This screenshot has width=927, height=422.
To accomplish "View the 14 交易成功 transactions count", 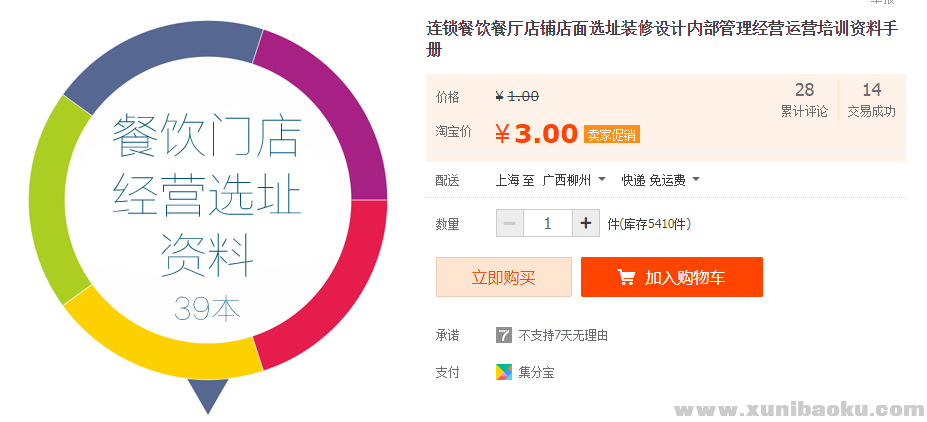I will coord(871,100).
